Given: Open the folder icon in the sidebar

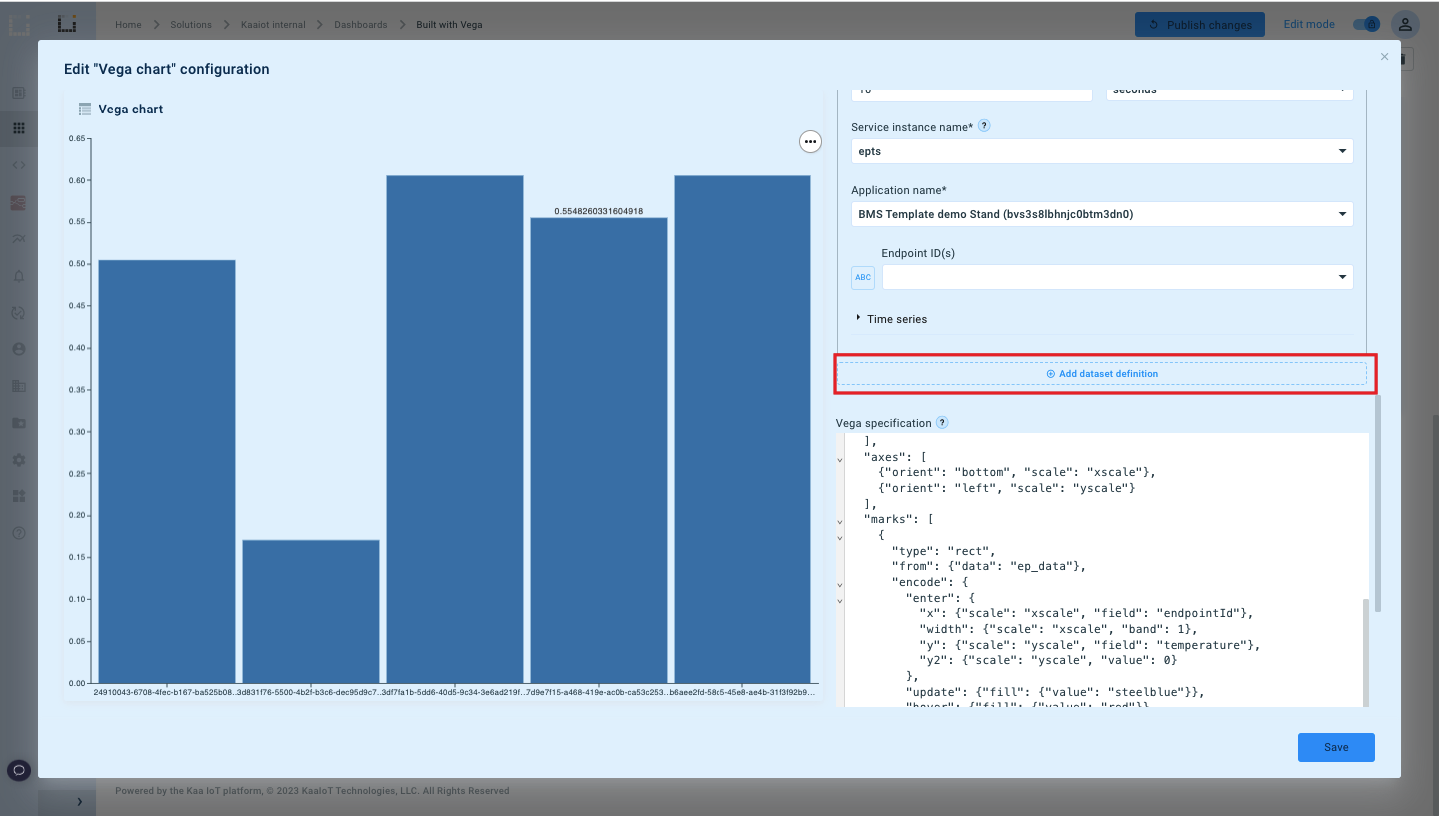Looking at the screenshot, I should (18, 423).
